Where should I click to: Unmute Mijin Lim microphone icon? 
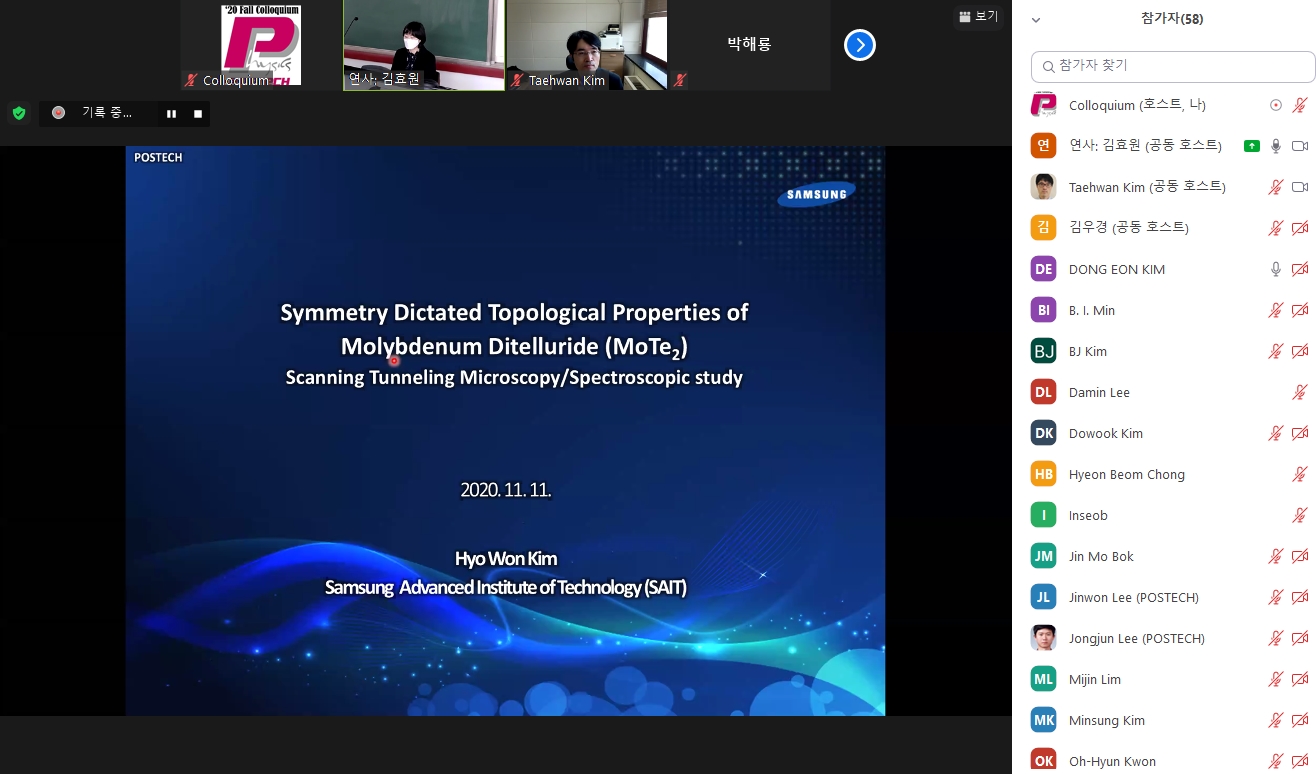click(x=1275, y=679)
